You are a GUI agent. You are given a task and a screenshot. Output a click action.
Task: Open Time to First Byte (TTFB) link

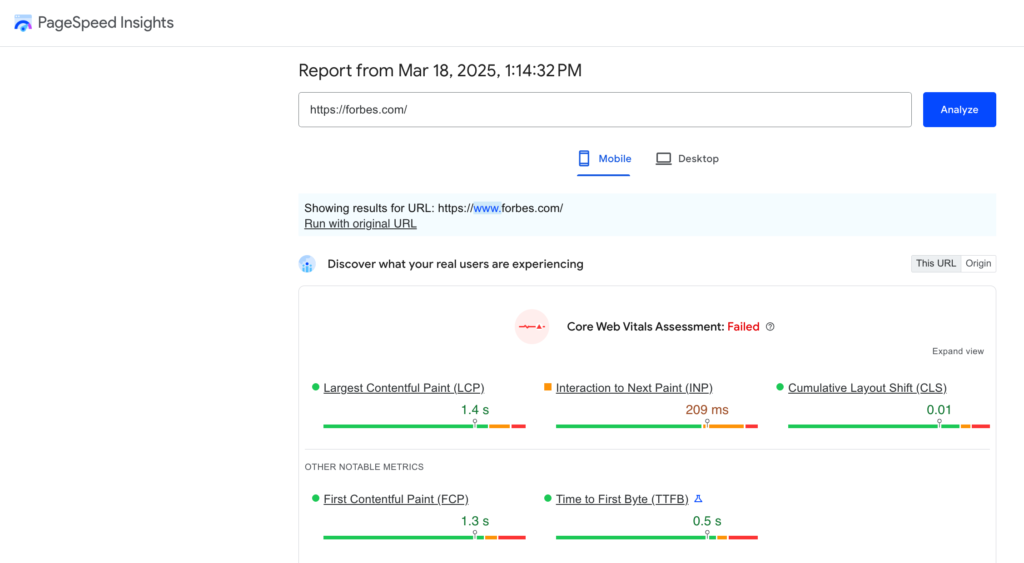click(x=622, y=499)
